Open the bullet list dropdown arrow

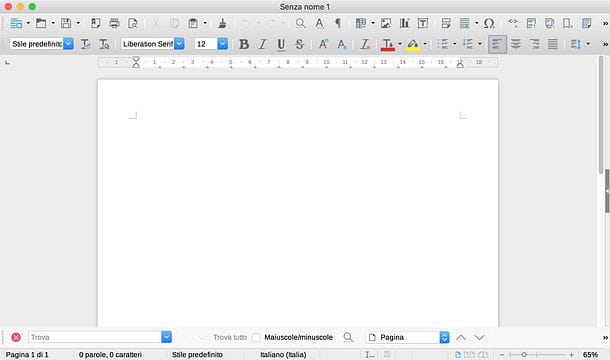454,44
